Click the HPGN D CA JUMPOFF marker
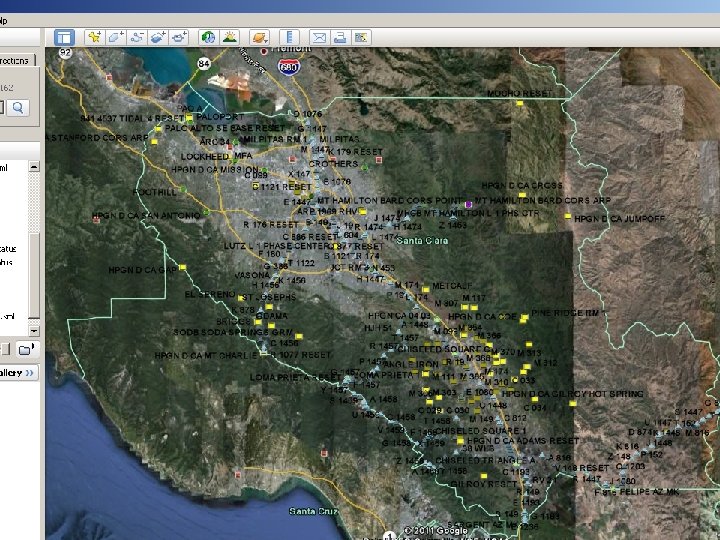This screenshot has height=540, width=720. point(568,216)
